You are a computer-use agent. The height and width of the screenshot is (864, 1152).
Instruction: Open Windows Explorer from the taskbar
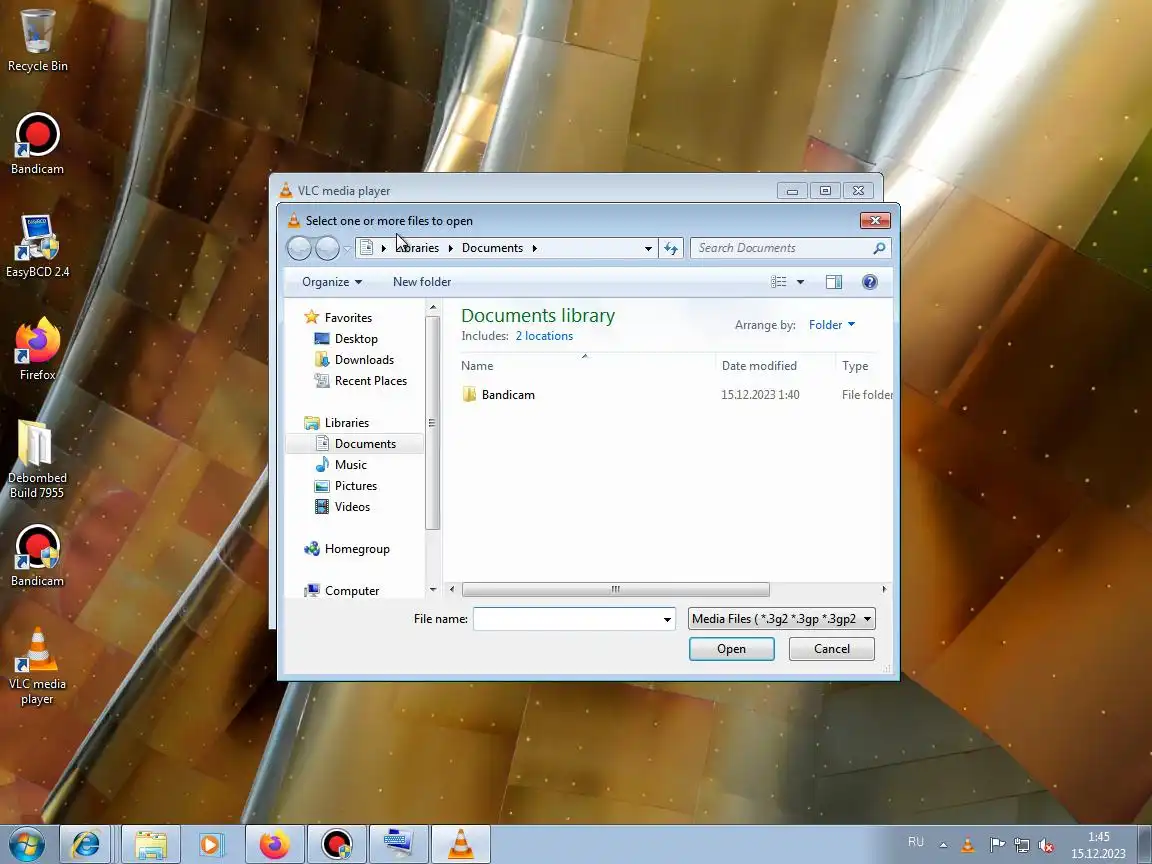(151, 844)
